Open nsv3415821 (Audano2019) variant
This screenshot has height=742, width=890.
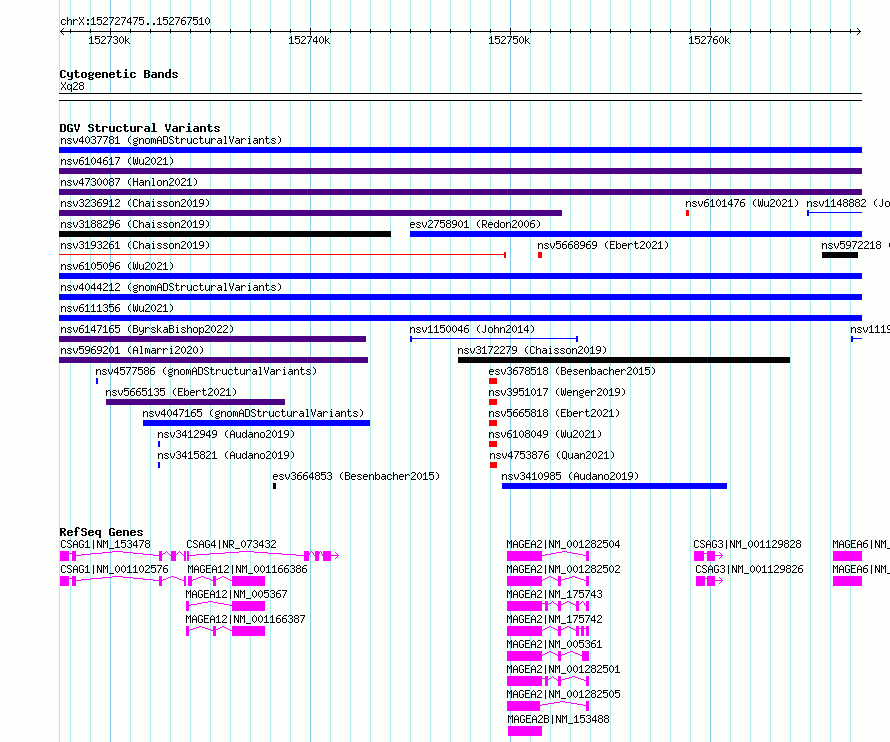(226, 455)
